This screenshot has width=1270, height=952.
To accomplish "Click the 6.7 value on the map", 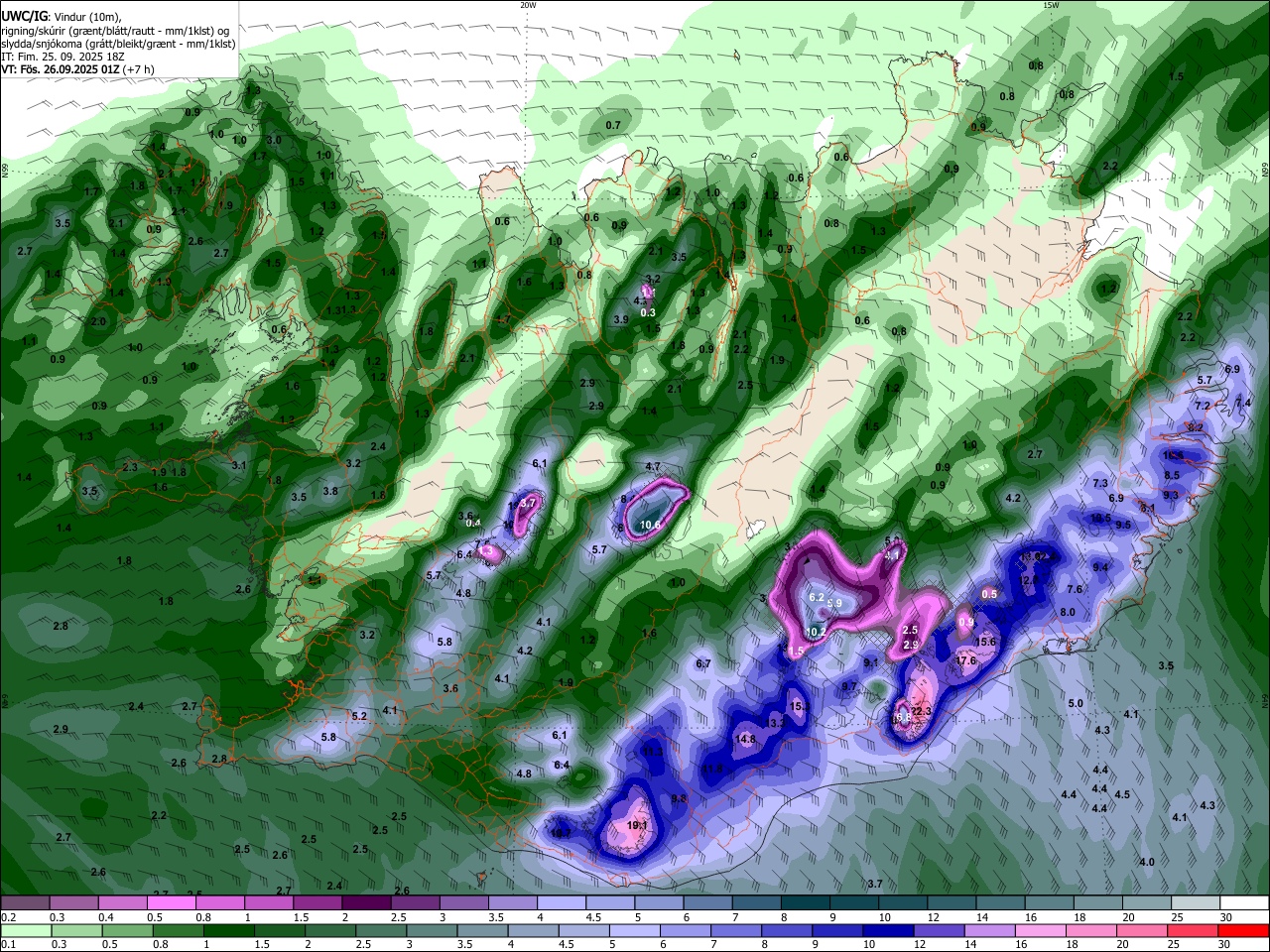I will point(703,663).
